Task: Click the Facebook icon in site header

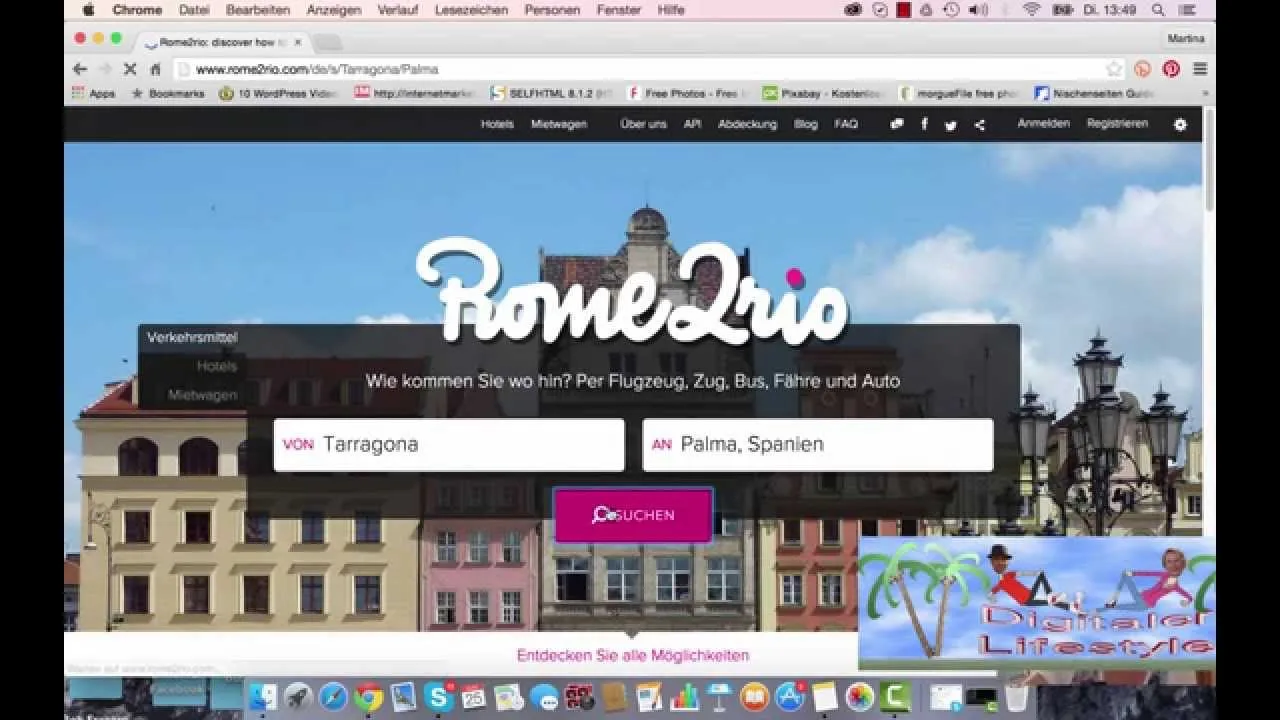Action: 924,124
